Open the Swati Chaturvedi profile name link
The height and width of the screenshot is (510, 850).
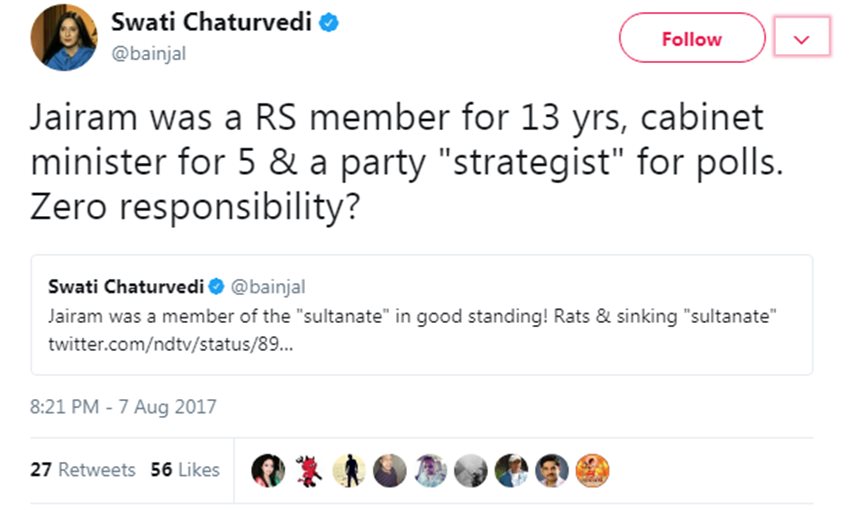click(211, 23)
